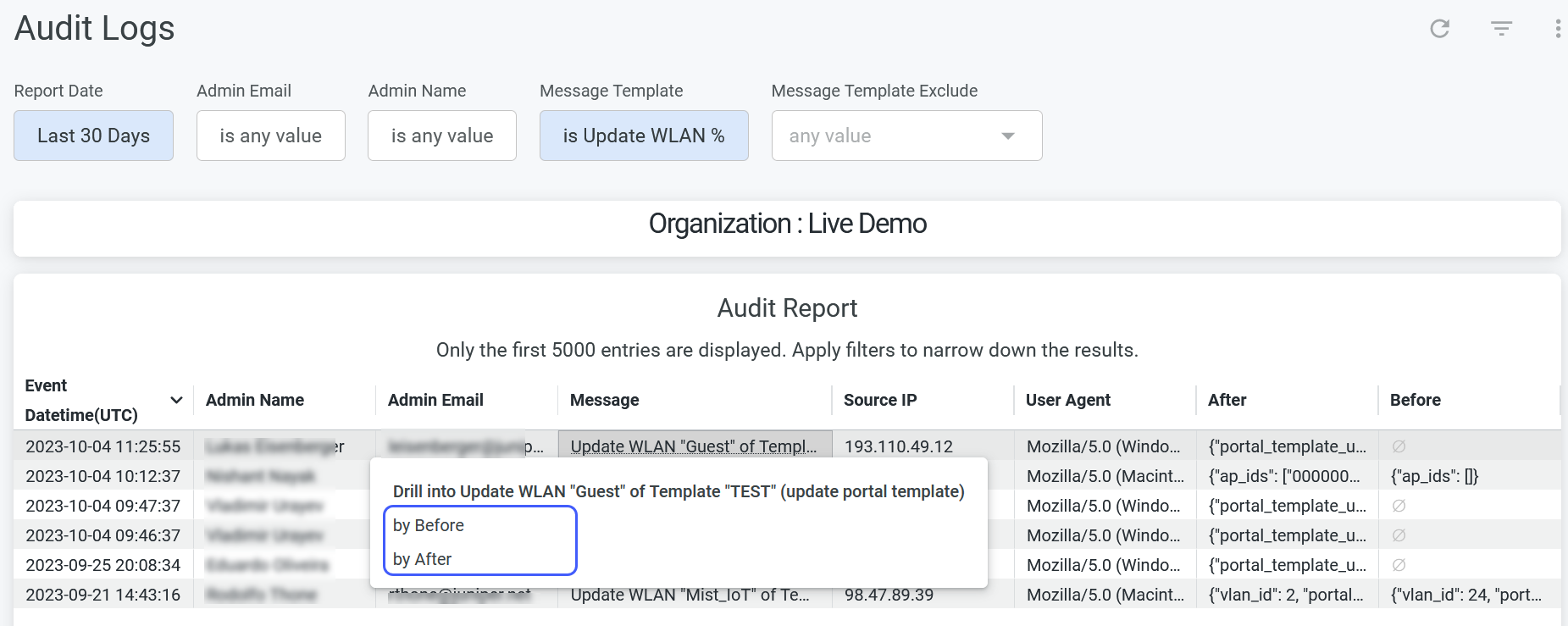Click the refresh dashboard icon

pos(1439,29)
